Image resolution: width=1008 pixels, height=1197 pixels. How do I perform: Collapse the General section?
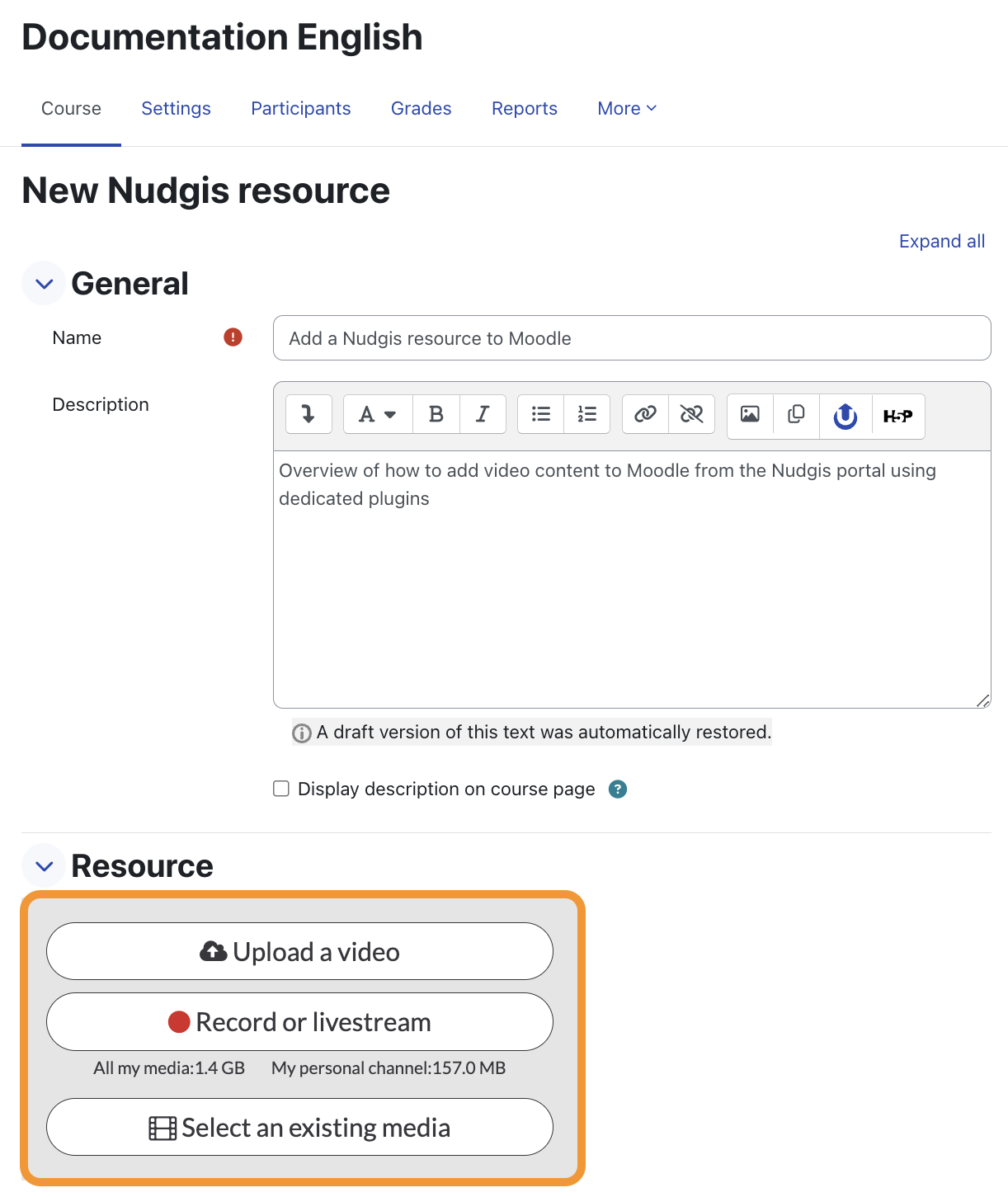tap(44, 284)
